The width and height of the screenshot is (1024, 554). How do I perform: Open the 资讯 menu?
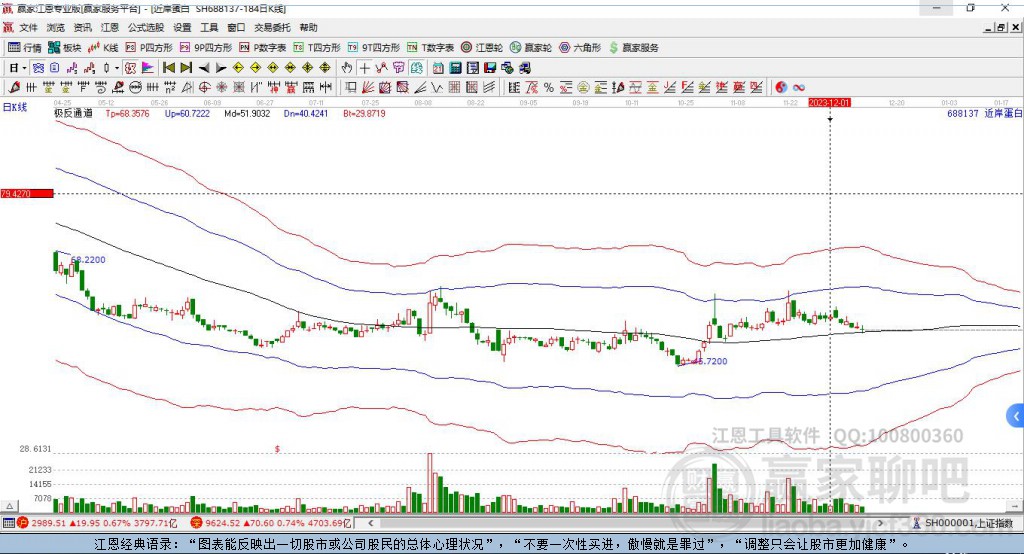(82, 27)
